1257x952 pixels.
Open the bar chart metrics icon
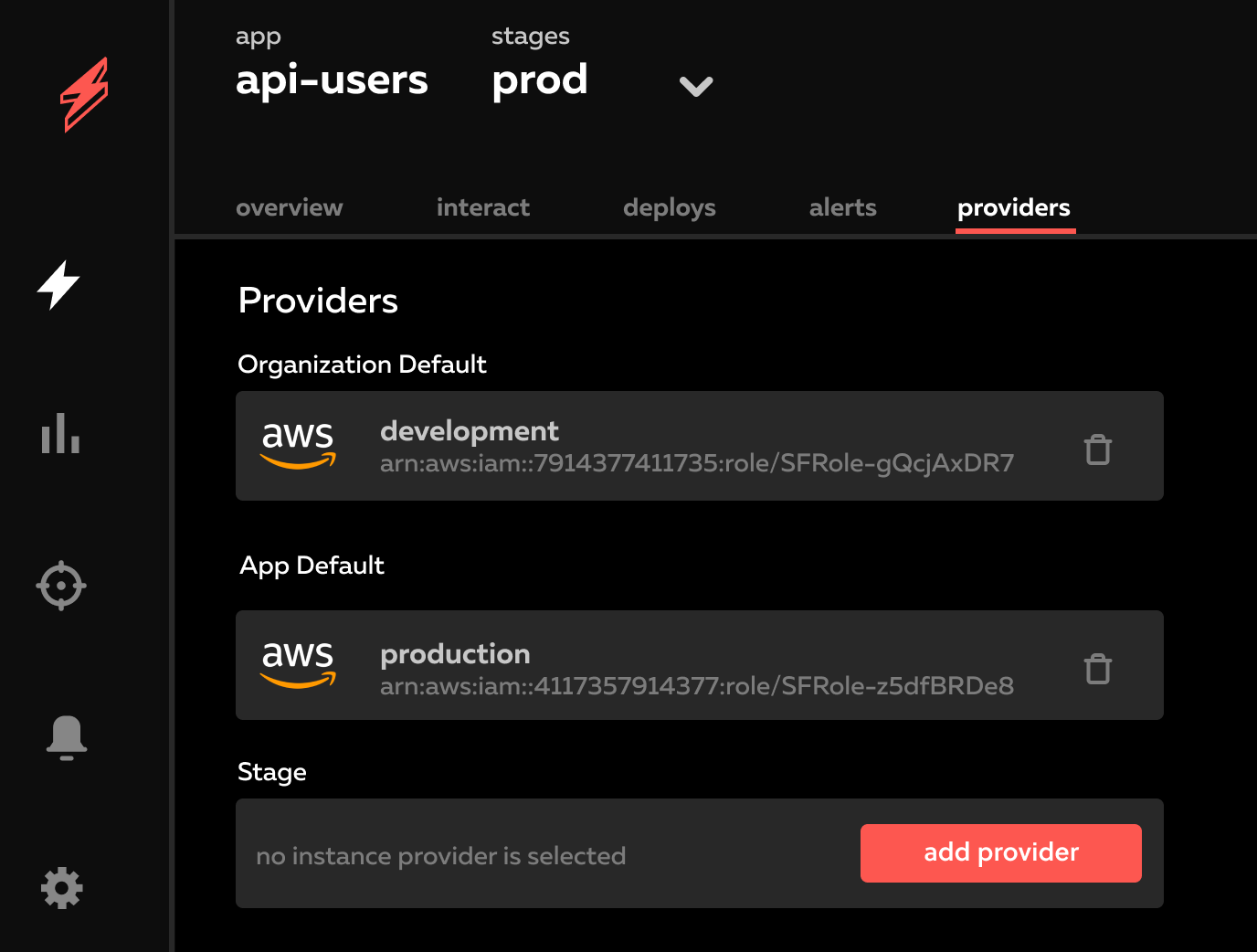click(60, 433)
